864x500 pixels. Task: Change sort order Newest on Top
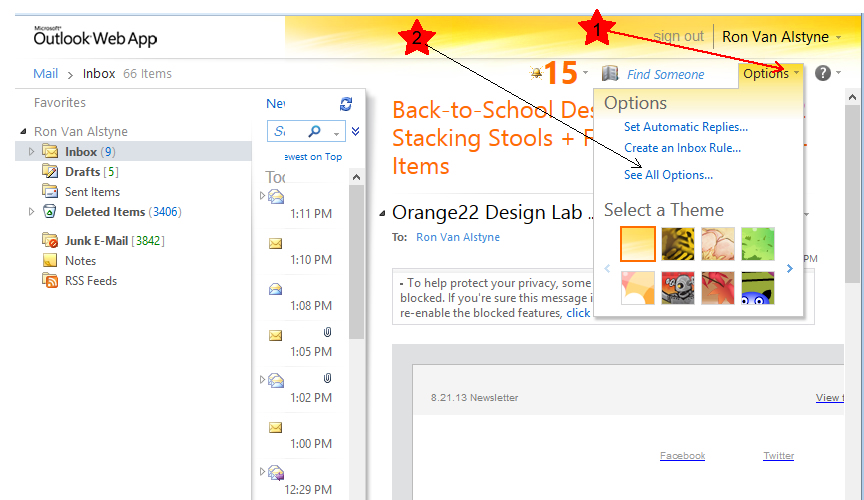click(313, 157)
